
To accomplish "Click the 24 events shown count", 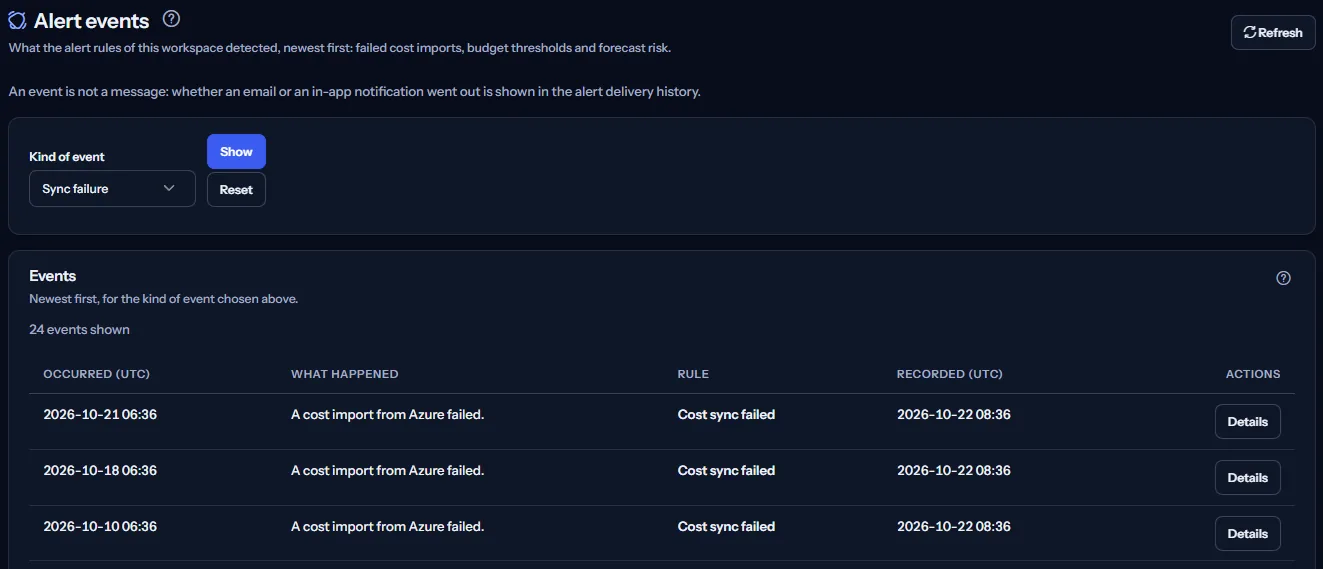I will (79, 329).
